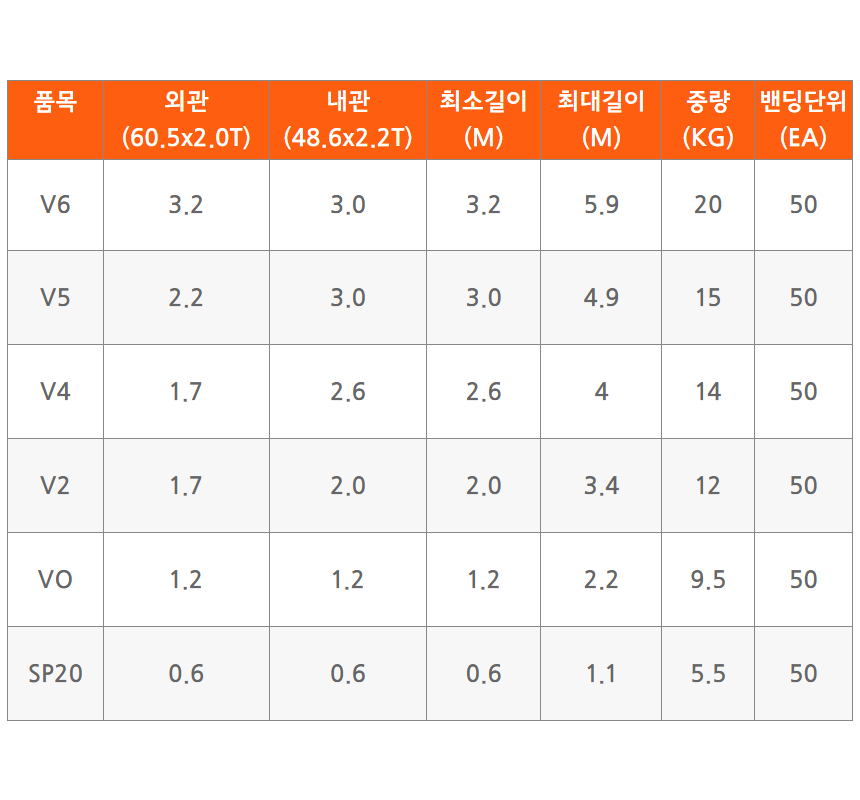This screenshot has height=800, width=860.
Task: Click the 5.9 max length value for V6
Action: [x=601, y=205]
